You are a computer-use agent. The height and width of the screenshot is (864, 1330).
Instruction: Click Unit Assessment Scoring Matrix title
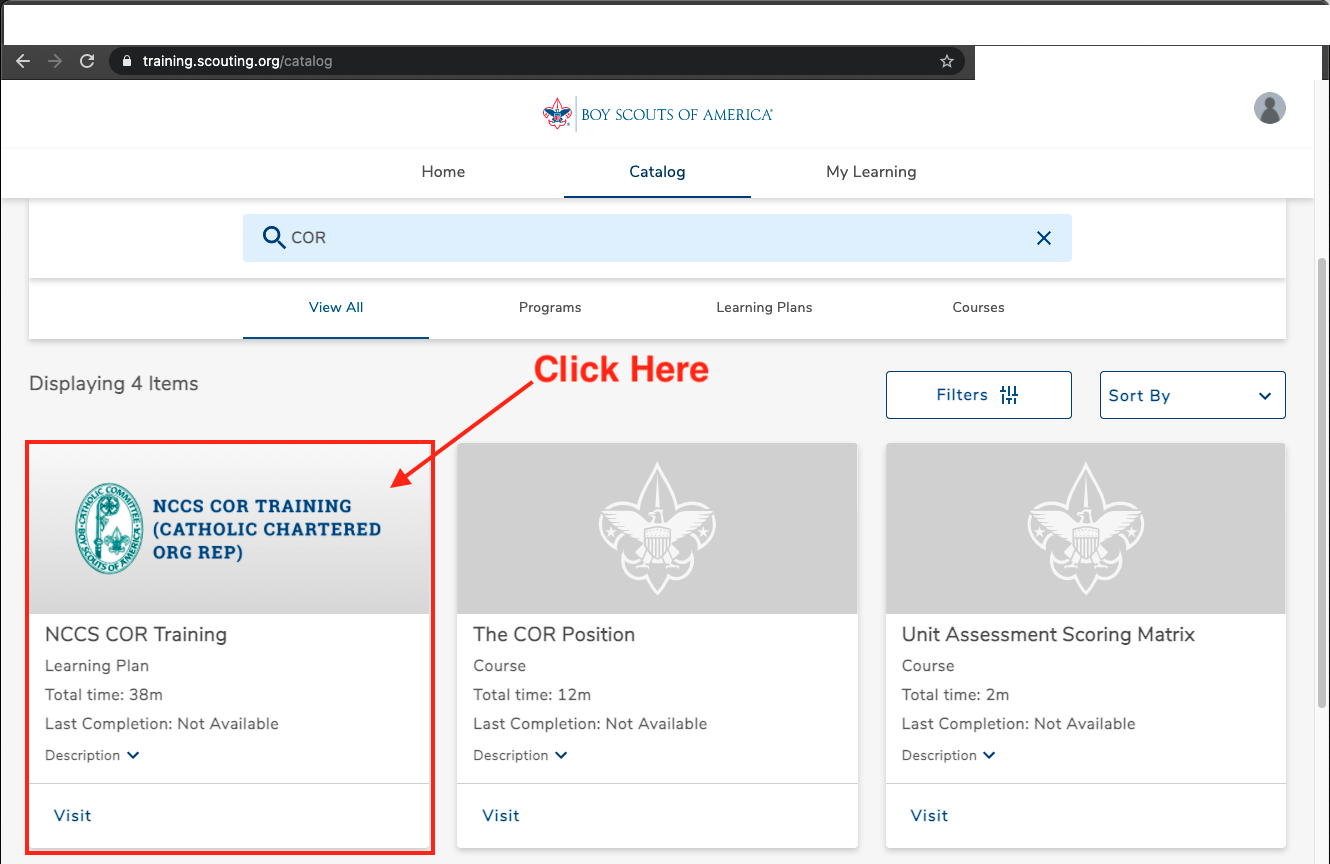(1048, 635)
